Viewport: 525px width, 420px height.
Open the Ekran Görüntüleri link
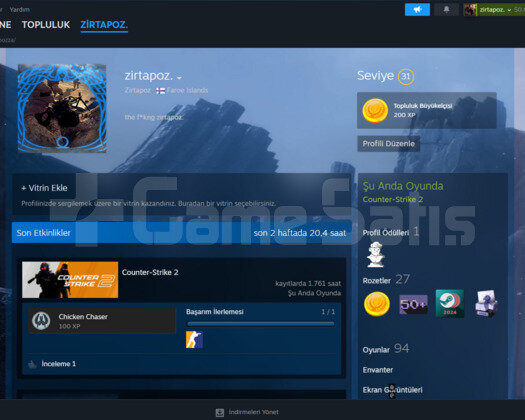[392, 390]
